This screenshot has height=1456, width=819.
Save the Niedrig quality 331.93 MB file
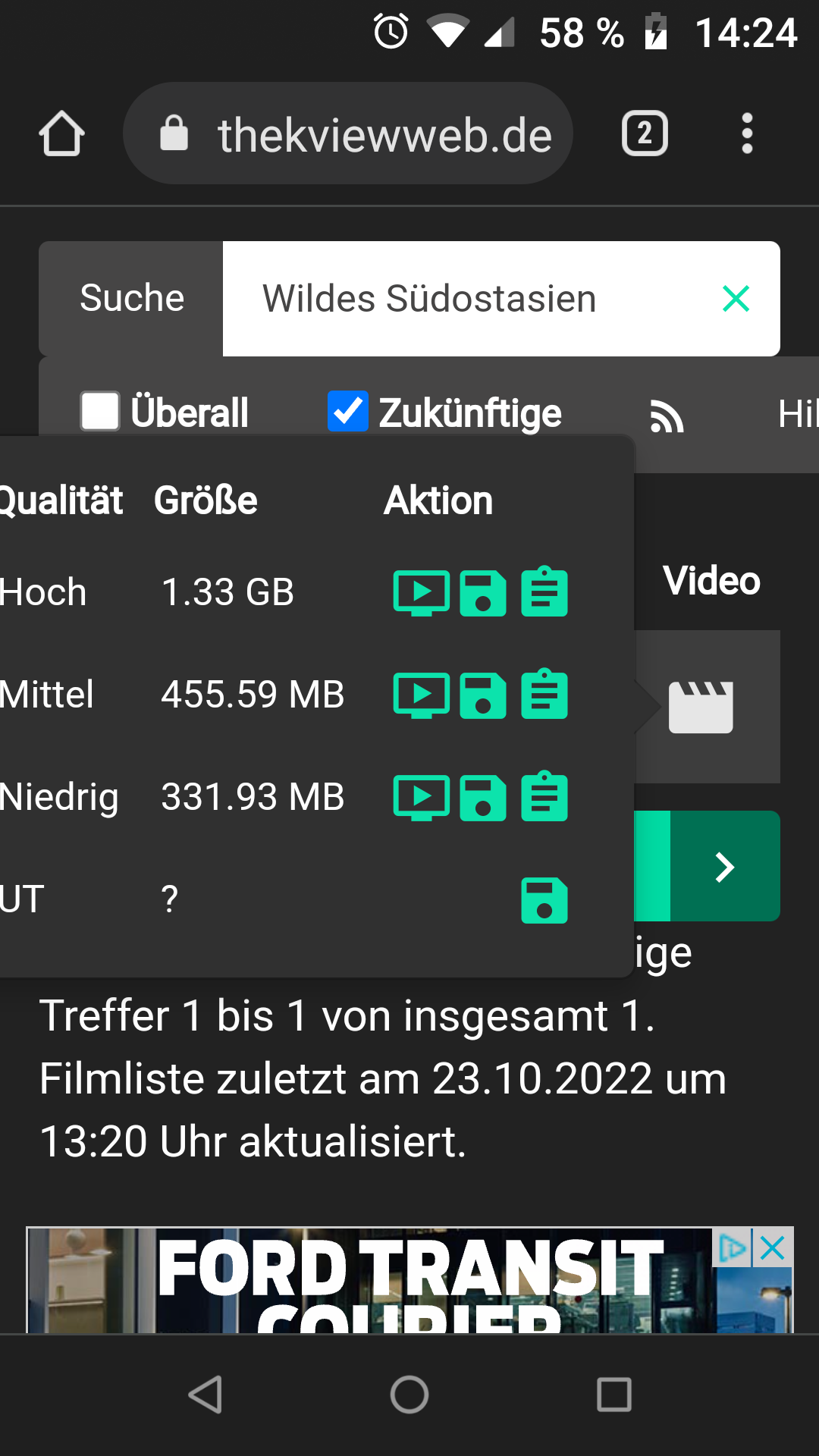[x=483, y=798]
